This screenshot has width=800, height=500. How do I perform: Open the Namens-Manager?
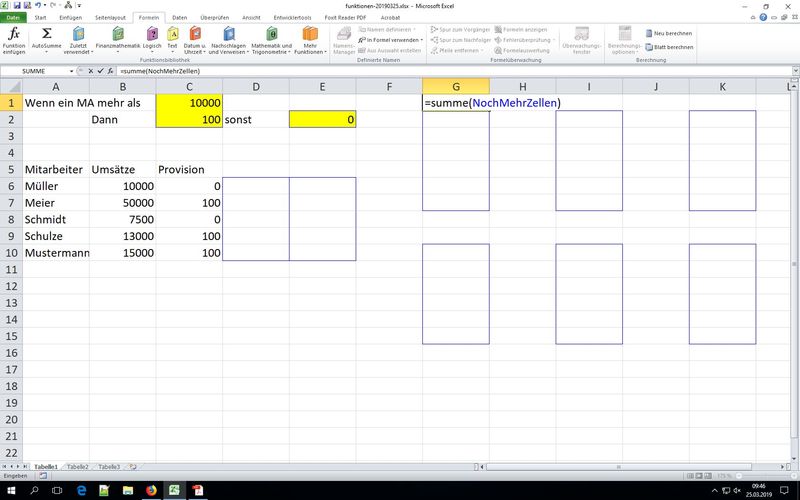[344, 41]
